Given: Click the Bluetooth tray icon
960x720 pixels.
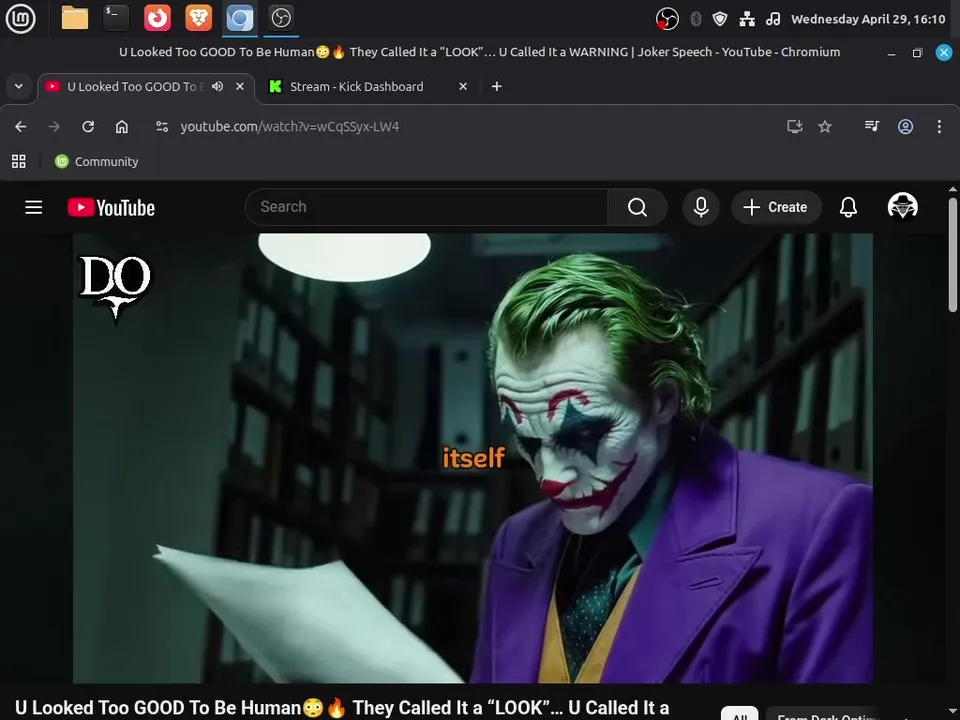Looking at the screenshot, I should (x=696, y=19).
